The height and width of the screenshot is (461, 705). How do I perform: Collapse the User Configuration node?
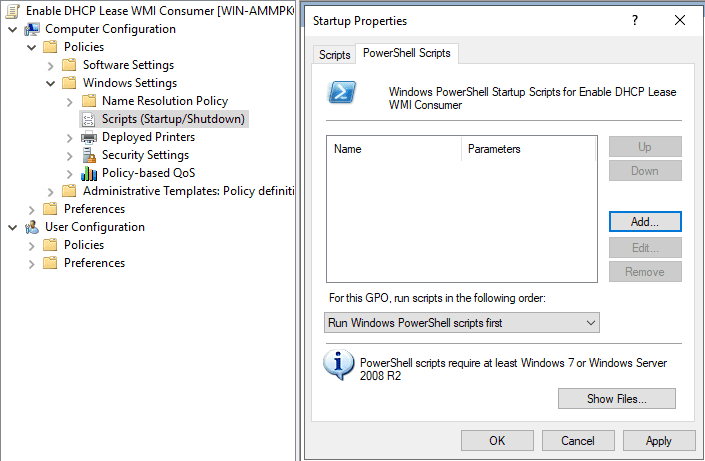click(13, 228)
